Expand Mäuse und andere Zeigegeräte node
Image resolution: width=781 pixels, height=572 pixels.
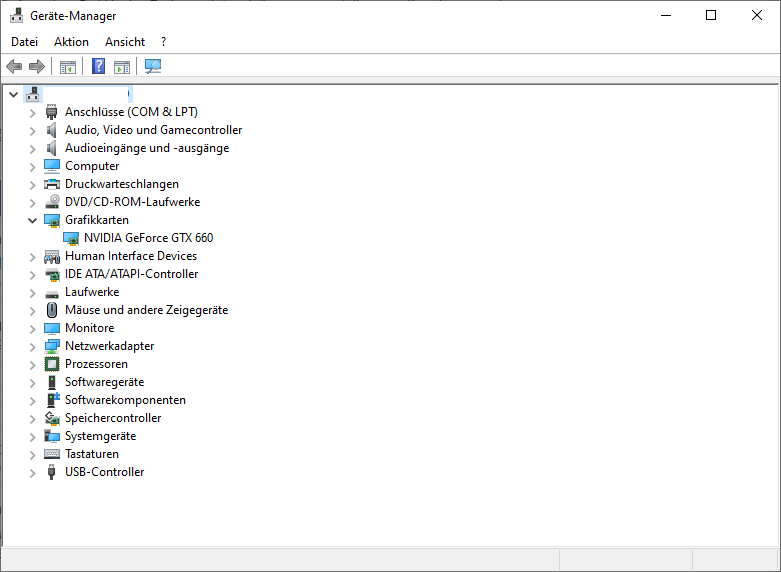(x=33, y=310)
